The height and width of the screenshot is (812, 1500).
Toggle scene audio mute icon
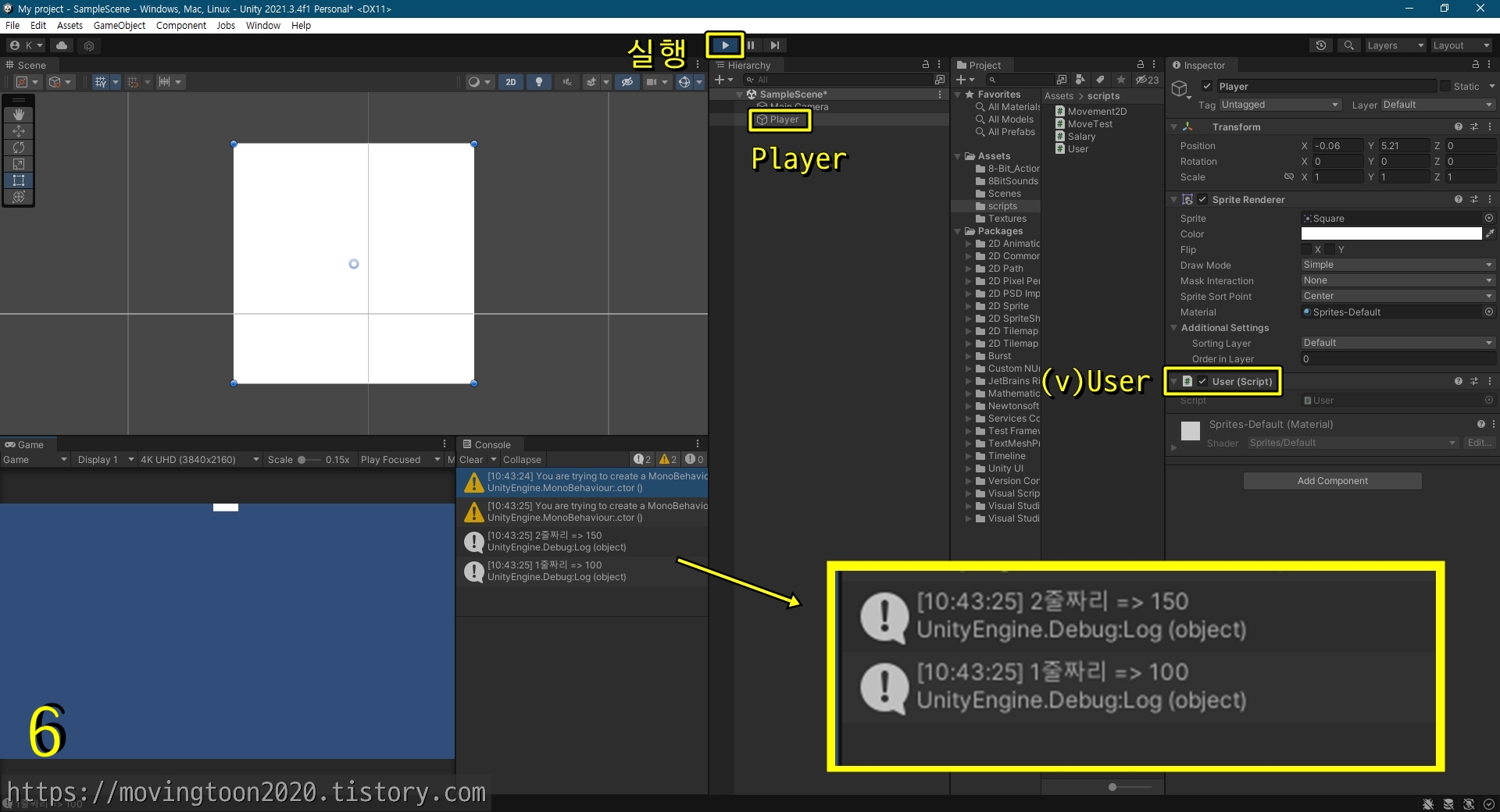[566, 82]
